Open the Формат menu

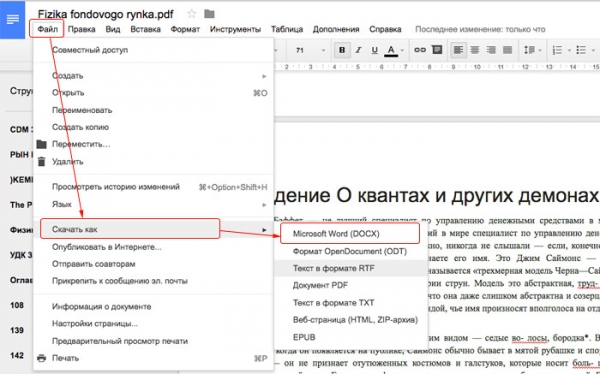click(x=185, y=29)
